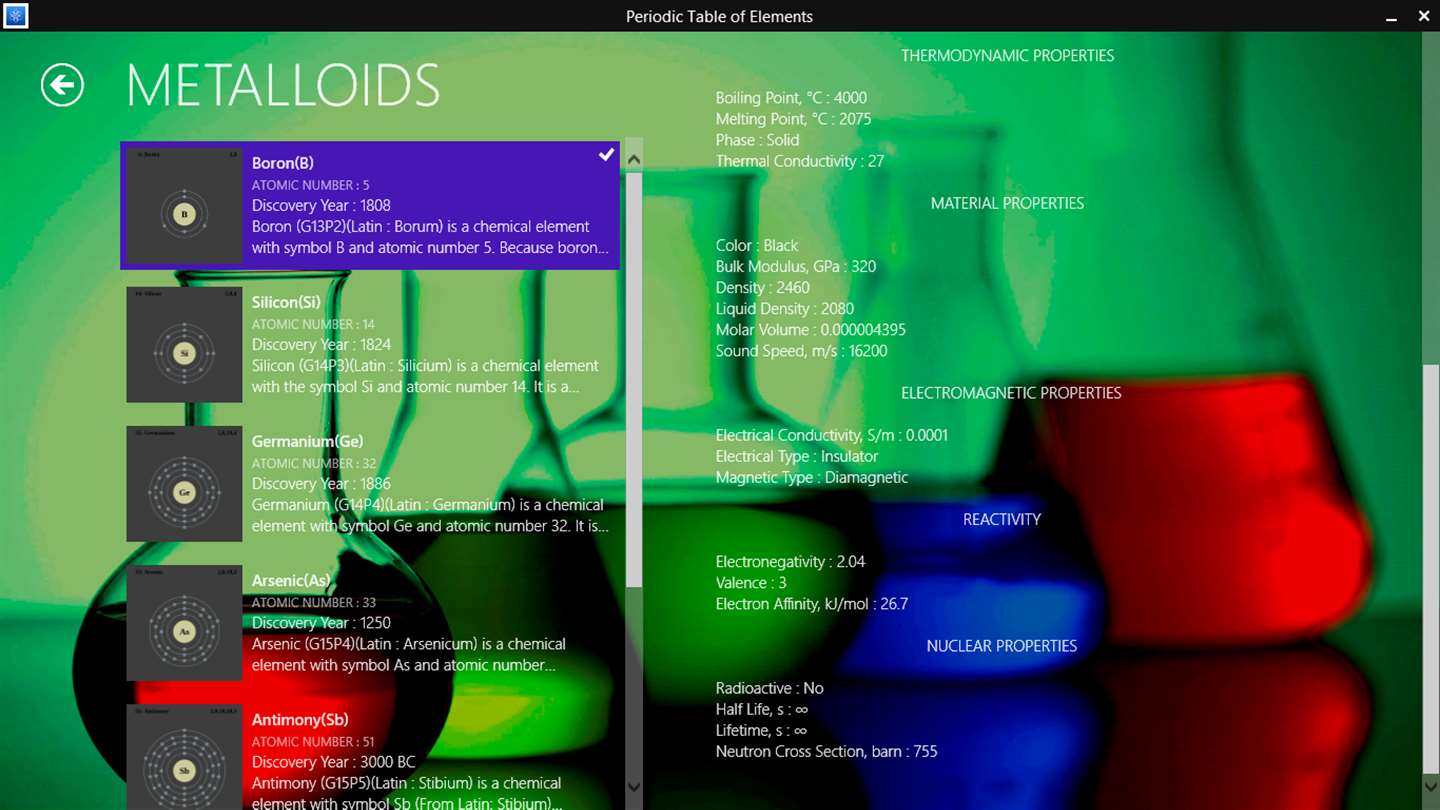The height and width of the screenshot is (810, 1440).
Task: Click the list scrollbar down arrow
Action: point(634,788)
